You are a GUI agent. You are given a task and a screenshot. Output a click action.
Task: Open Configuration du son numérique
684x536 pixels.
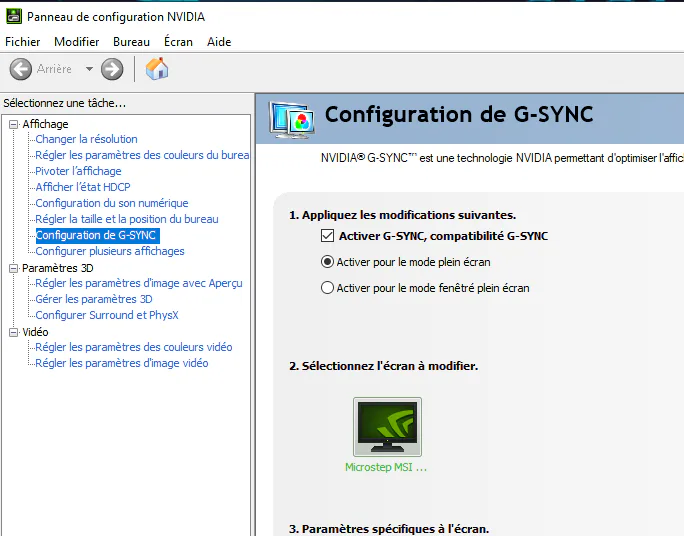[112, 203]
